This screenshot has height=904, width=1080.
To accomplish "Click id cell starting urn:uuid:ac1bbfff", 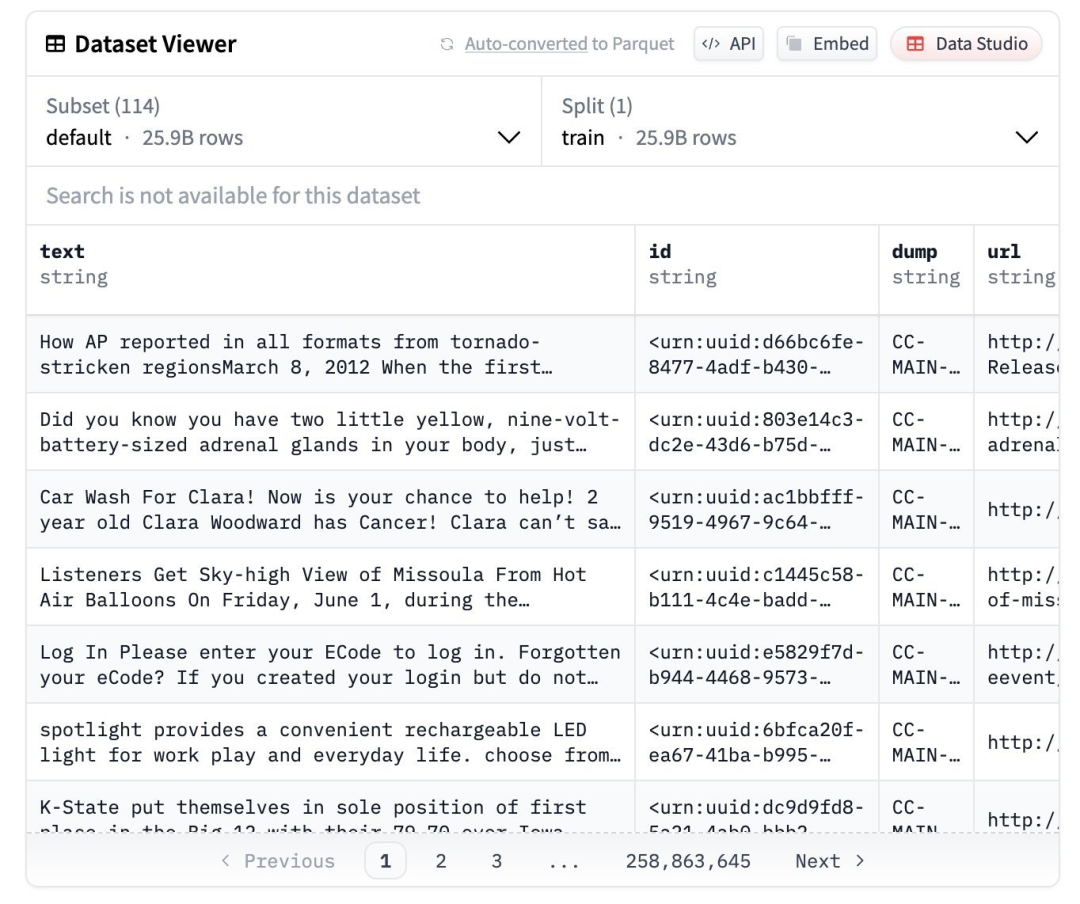I will point(756,510).
